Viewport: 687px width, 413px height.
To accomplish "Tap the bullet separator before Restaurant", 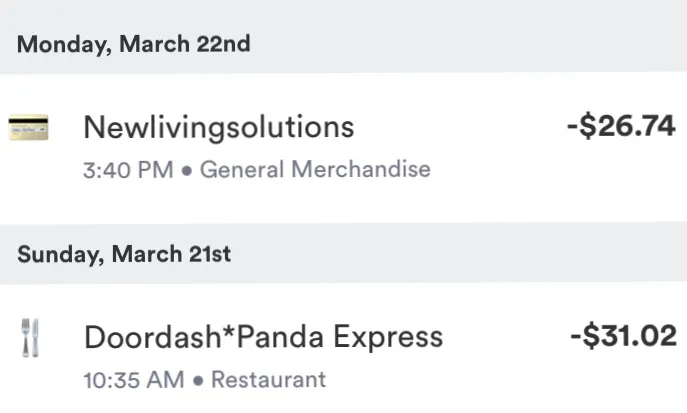I will point(198,380).
